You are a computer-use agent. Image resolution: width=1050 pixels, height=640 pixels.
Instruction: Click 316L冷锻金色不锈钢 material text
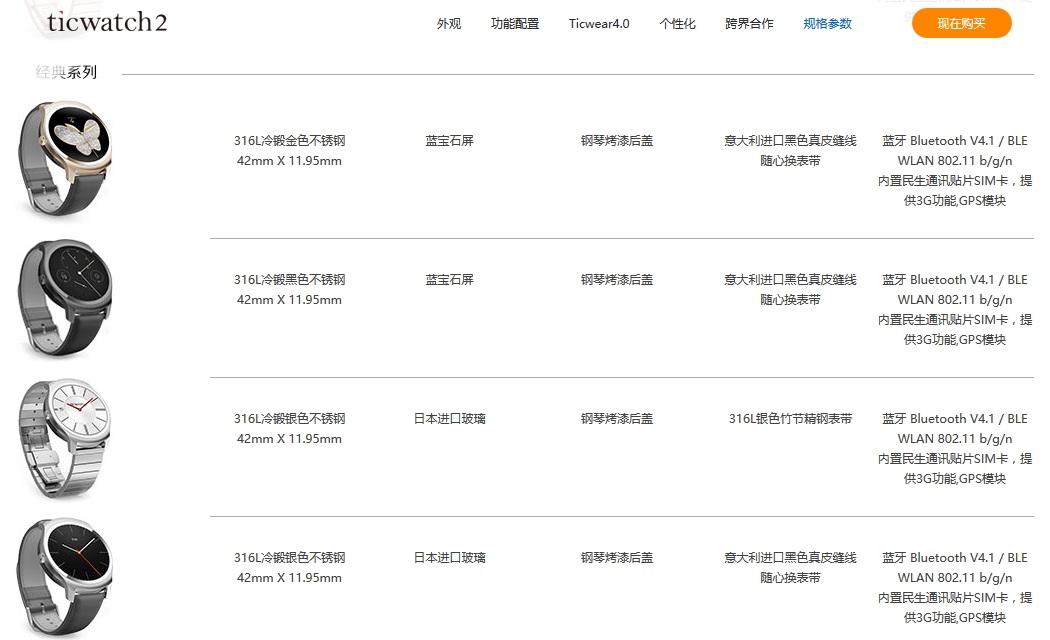(x=290, y=141)
